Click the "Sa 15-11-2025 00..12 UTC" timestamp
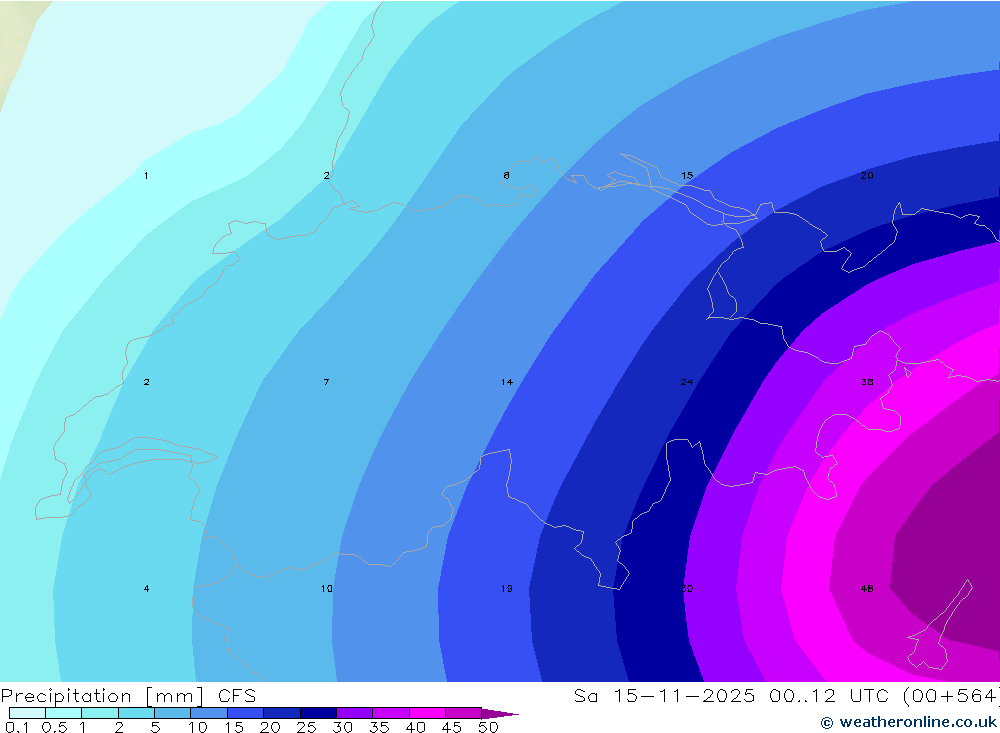 (x=735, y=695)
